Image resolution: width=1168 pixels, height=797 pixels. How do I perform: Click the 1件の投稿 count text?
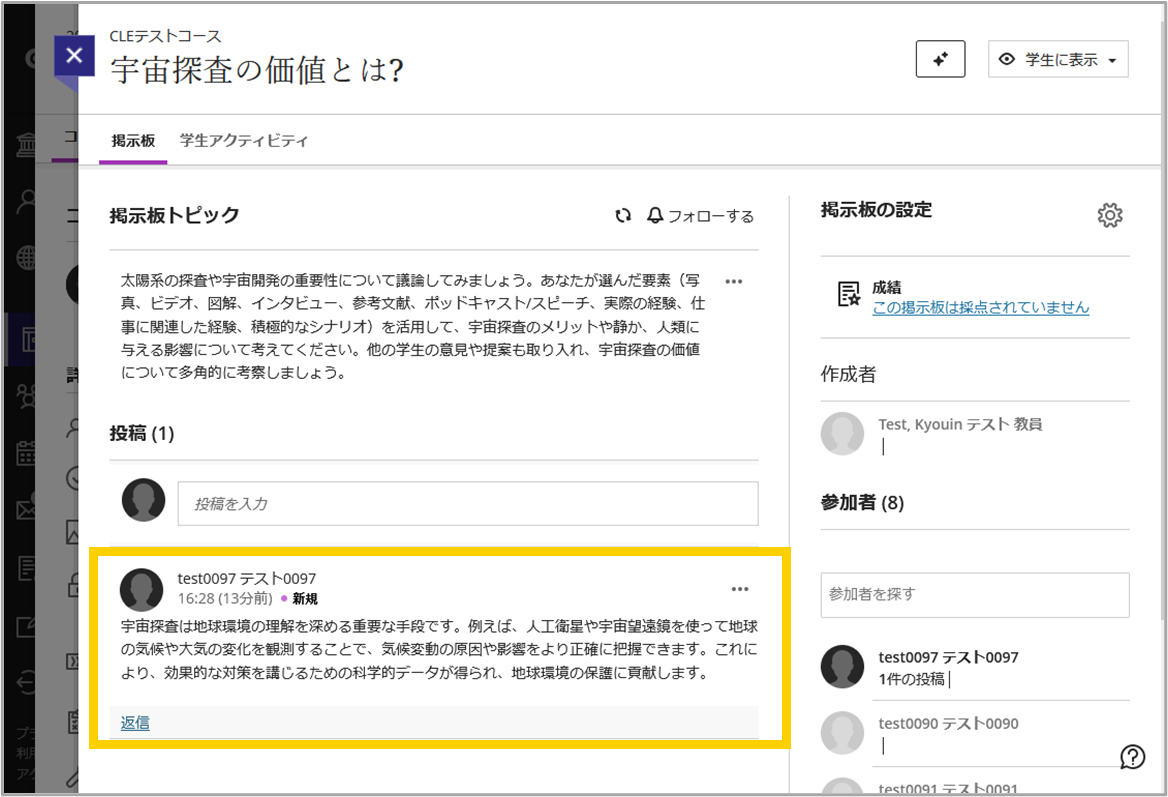912,679
